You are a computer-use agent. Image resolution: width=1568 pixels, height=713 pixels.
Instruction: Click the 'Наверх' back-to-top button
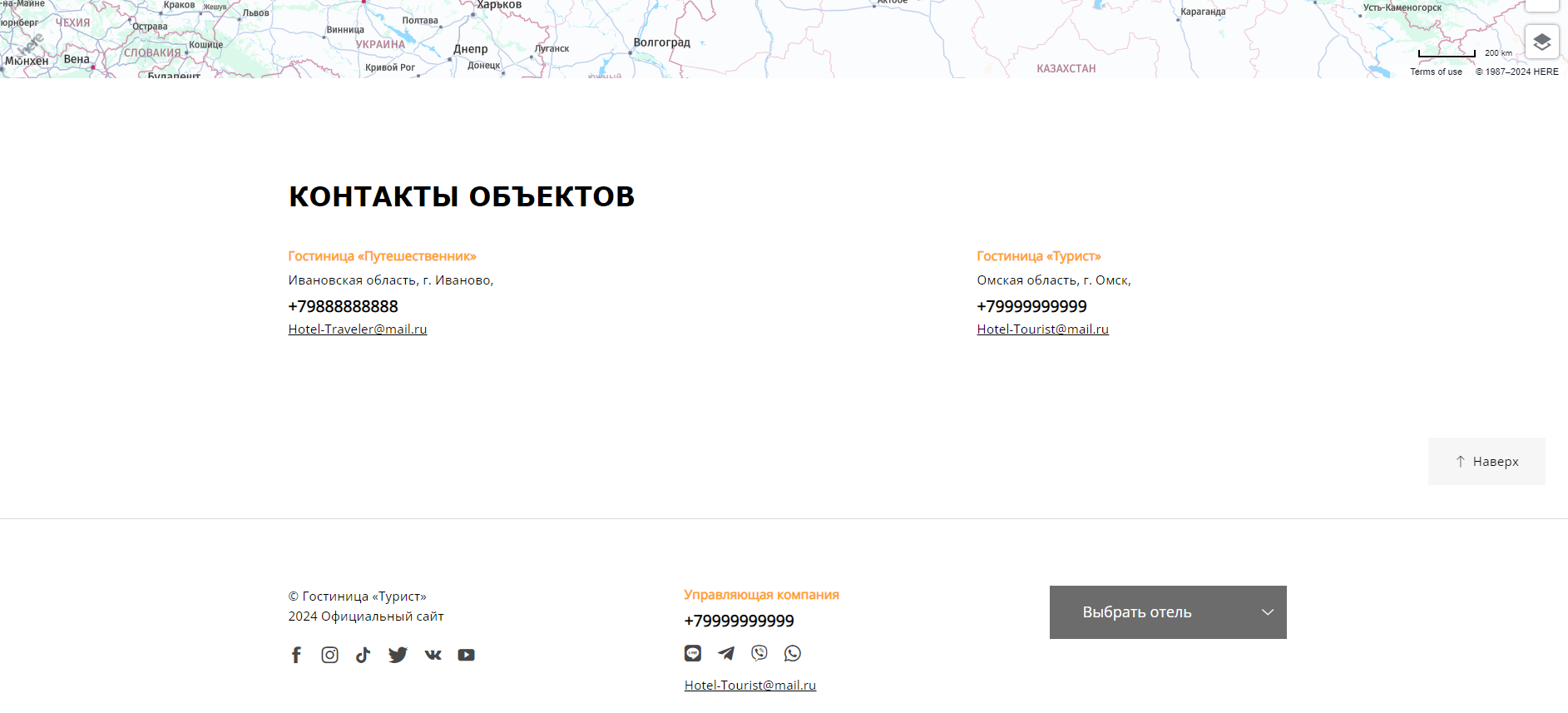tap(1486, 461)
